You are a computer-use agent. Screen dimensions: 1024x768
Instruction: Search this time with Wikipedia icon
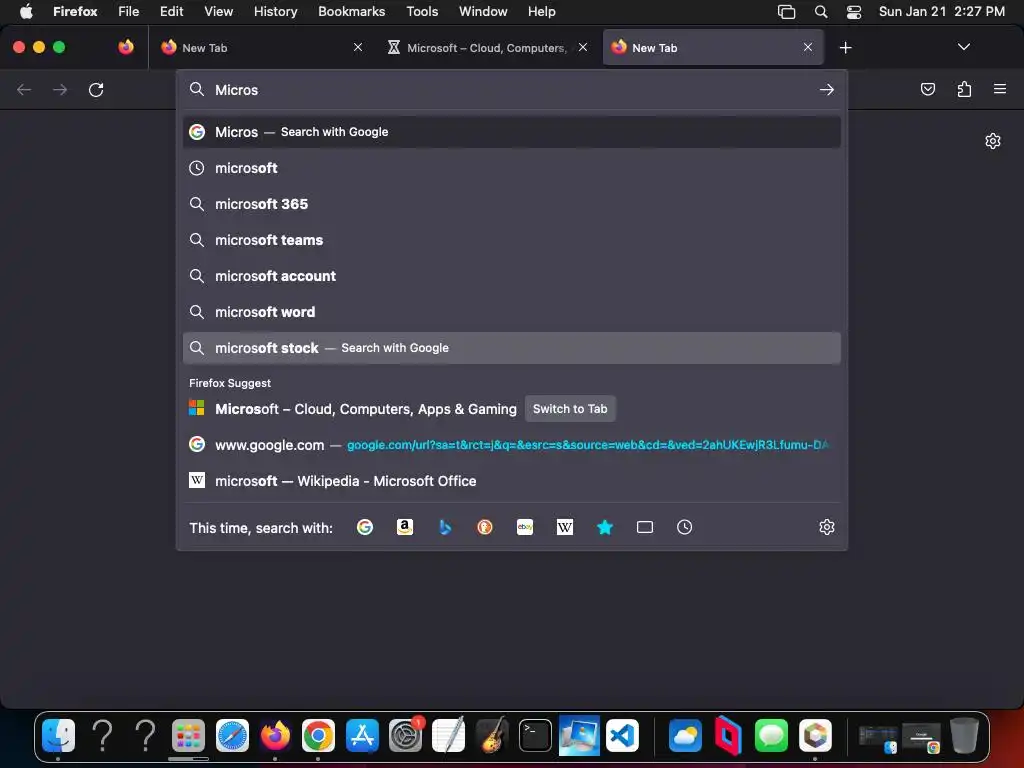click(x=565, y=527)
